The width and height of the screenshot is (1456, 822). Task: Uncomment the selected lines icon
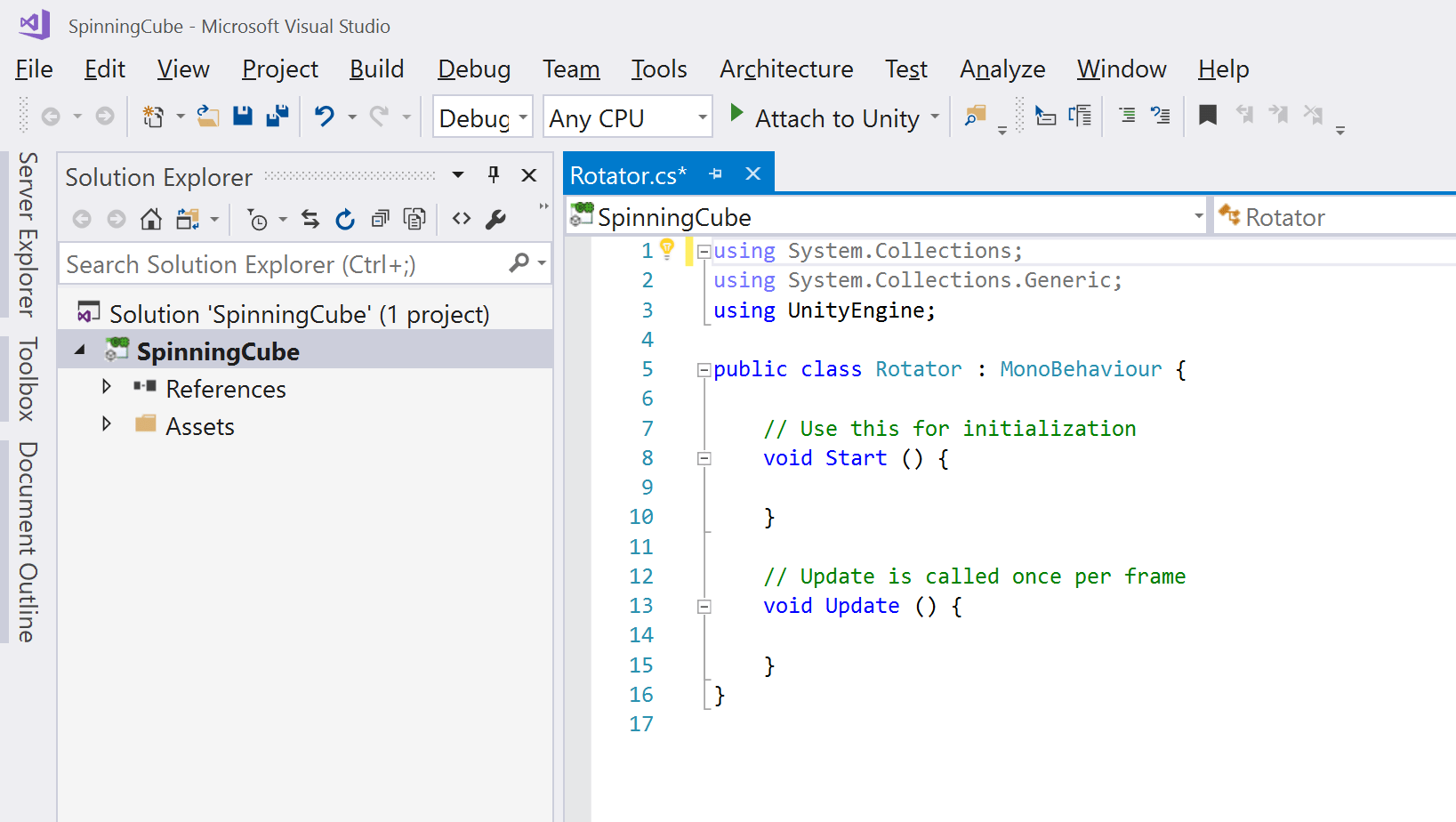pyautogui.click(x=1161, y=115)
